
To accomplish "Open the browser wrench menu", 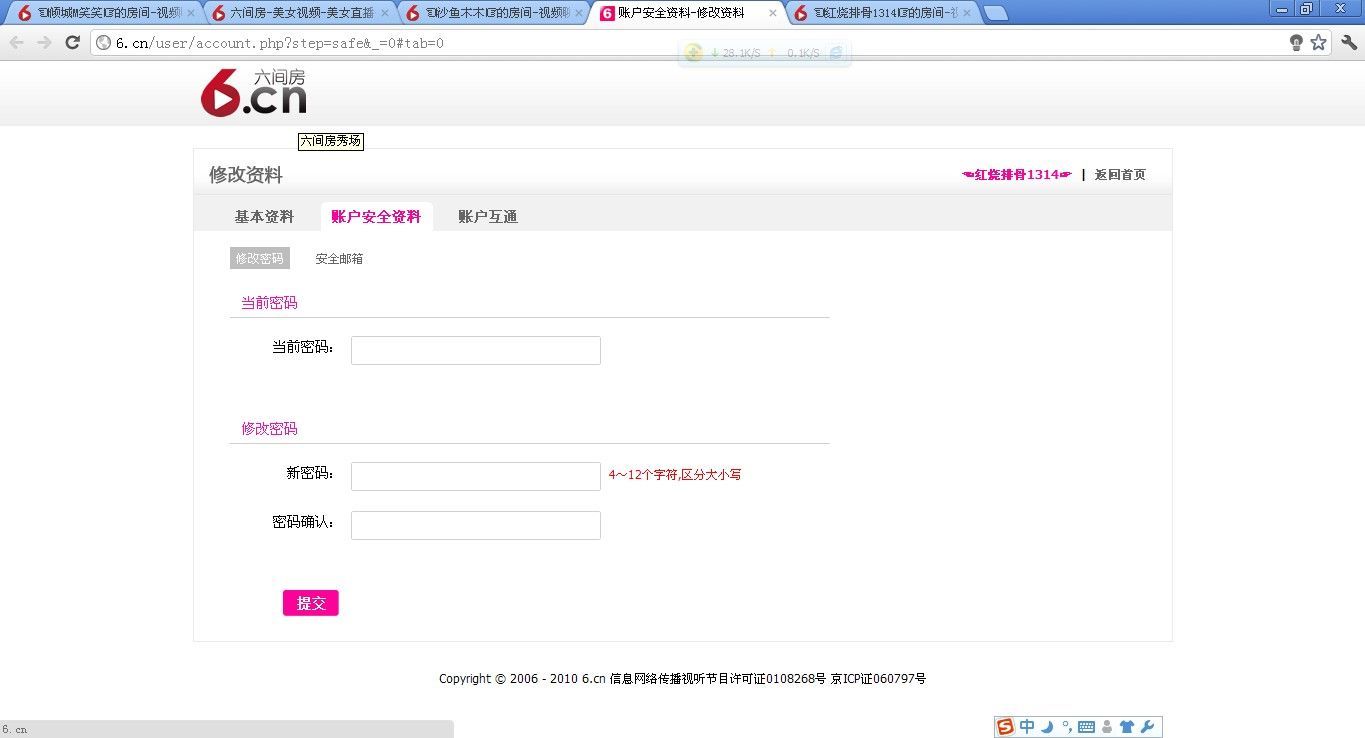I will (1349, 42).
